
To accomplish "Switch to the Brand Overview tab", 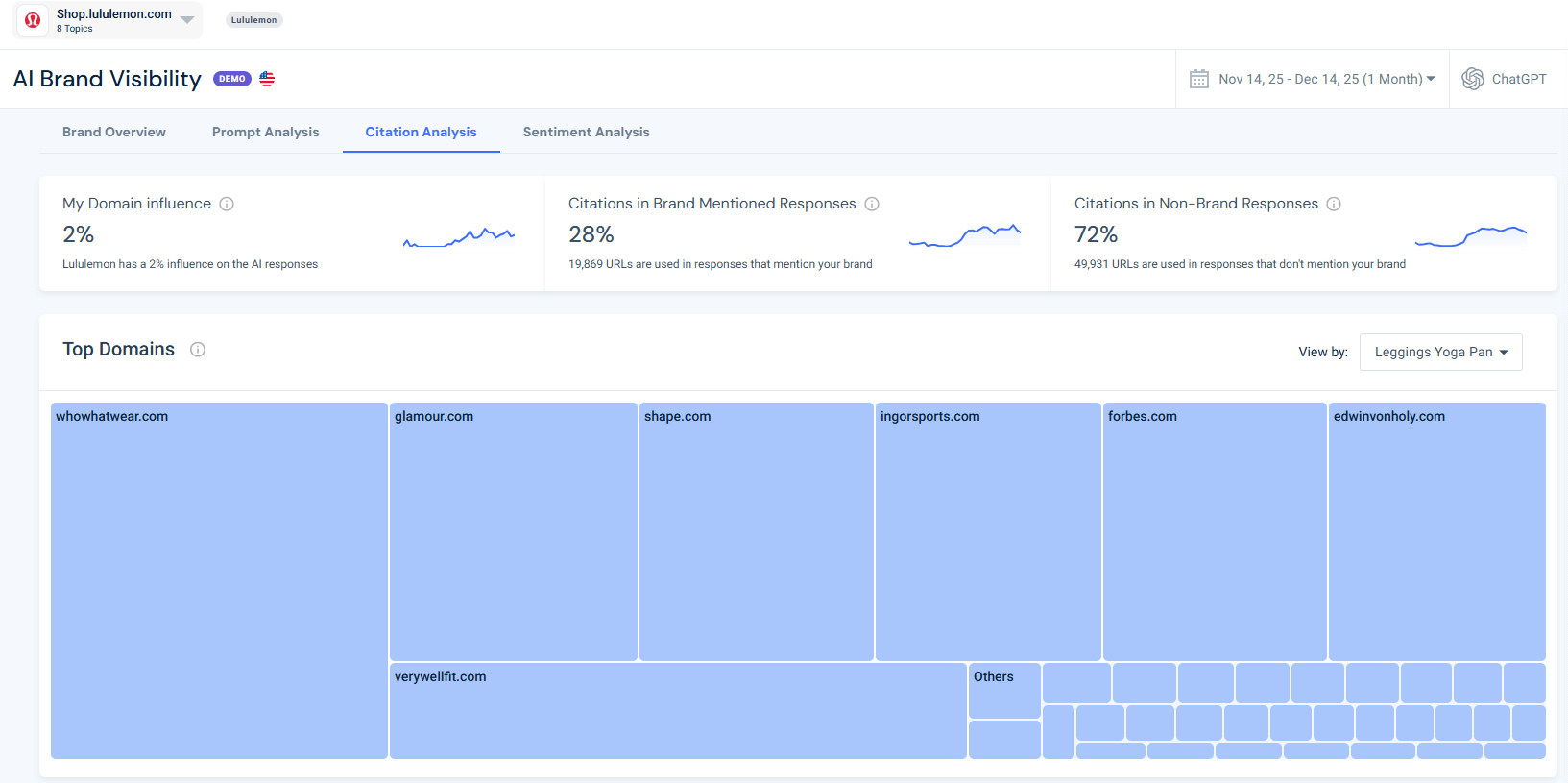I will coord(114,133).
